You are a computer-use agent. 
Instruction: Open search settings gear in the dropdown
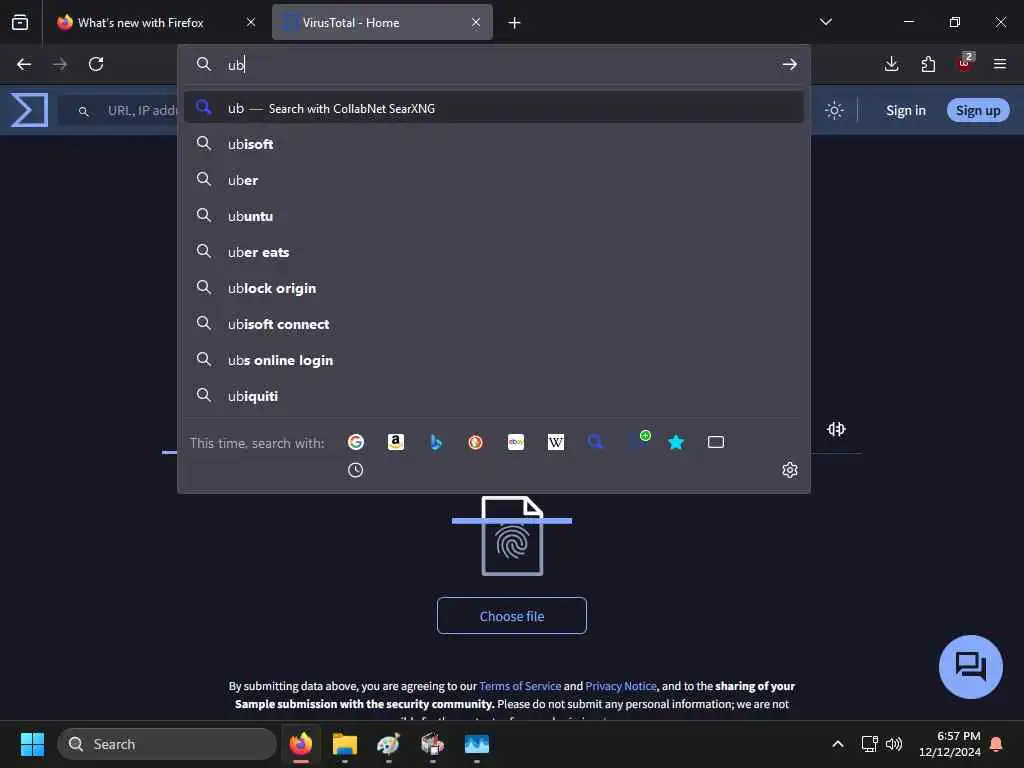pyautogui.click(x=790, y=470)
